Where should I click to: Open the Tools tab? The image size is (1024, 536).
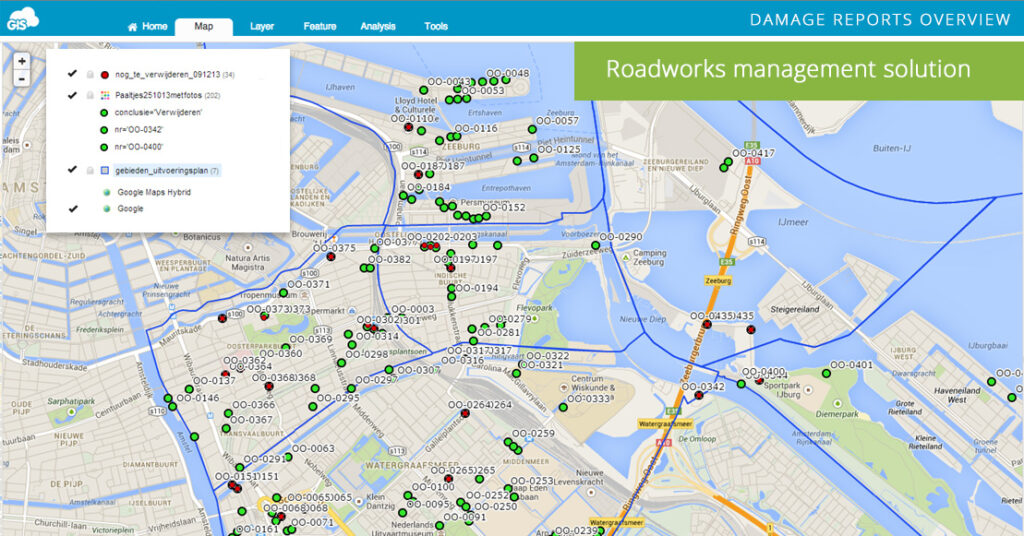[436, 27]
